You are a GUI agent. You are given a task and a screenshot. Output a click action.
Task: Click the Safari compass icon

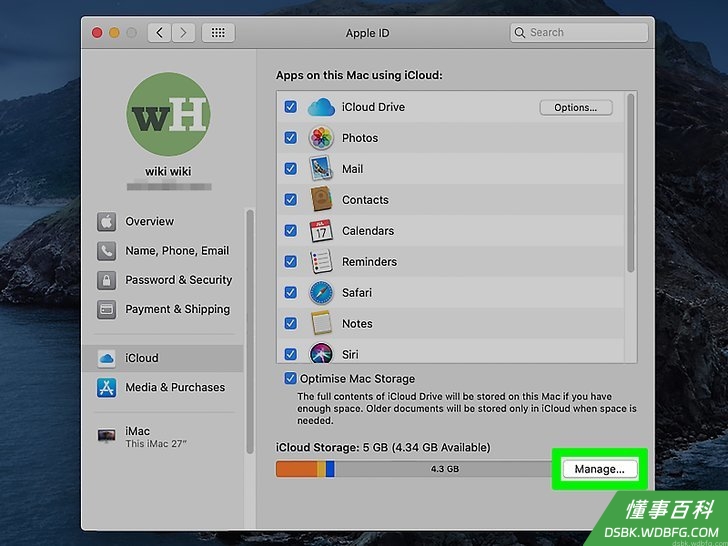[321, 292]
